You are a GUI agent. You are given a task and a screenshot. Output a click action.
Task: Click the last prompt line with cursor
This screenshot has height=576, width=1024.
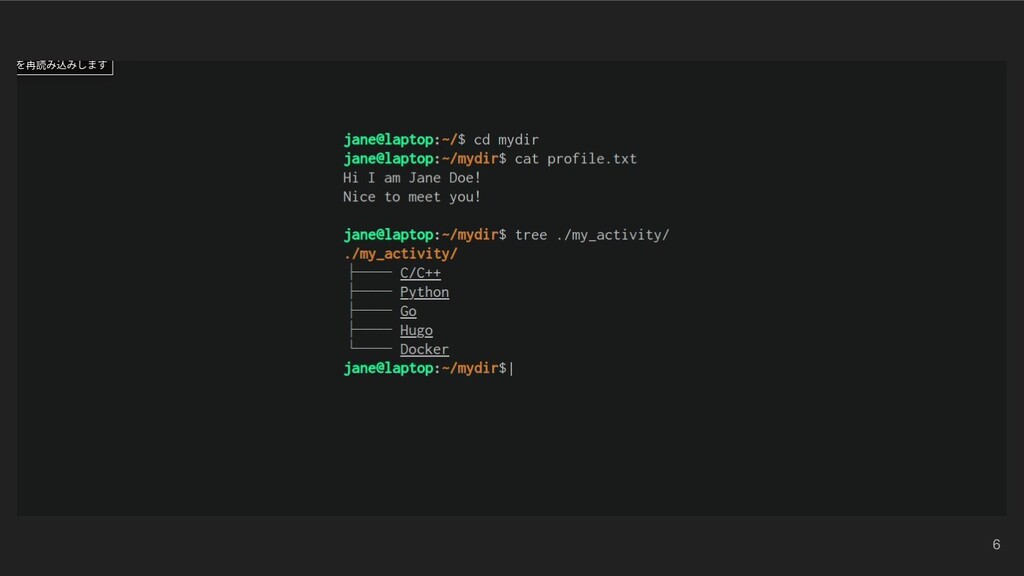pos(428,368)
